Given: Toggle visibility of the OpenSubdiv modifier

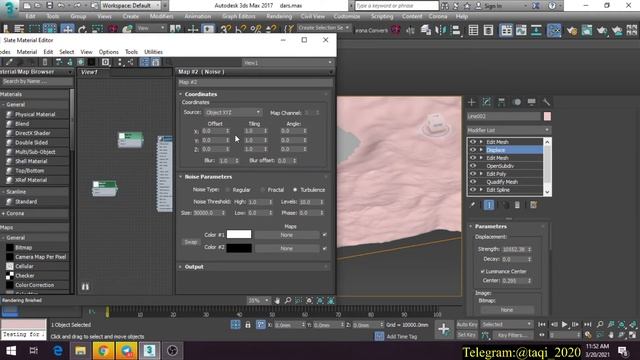Looking at the screenshot, I should tap(473, 166).
